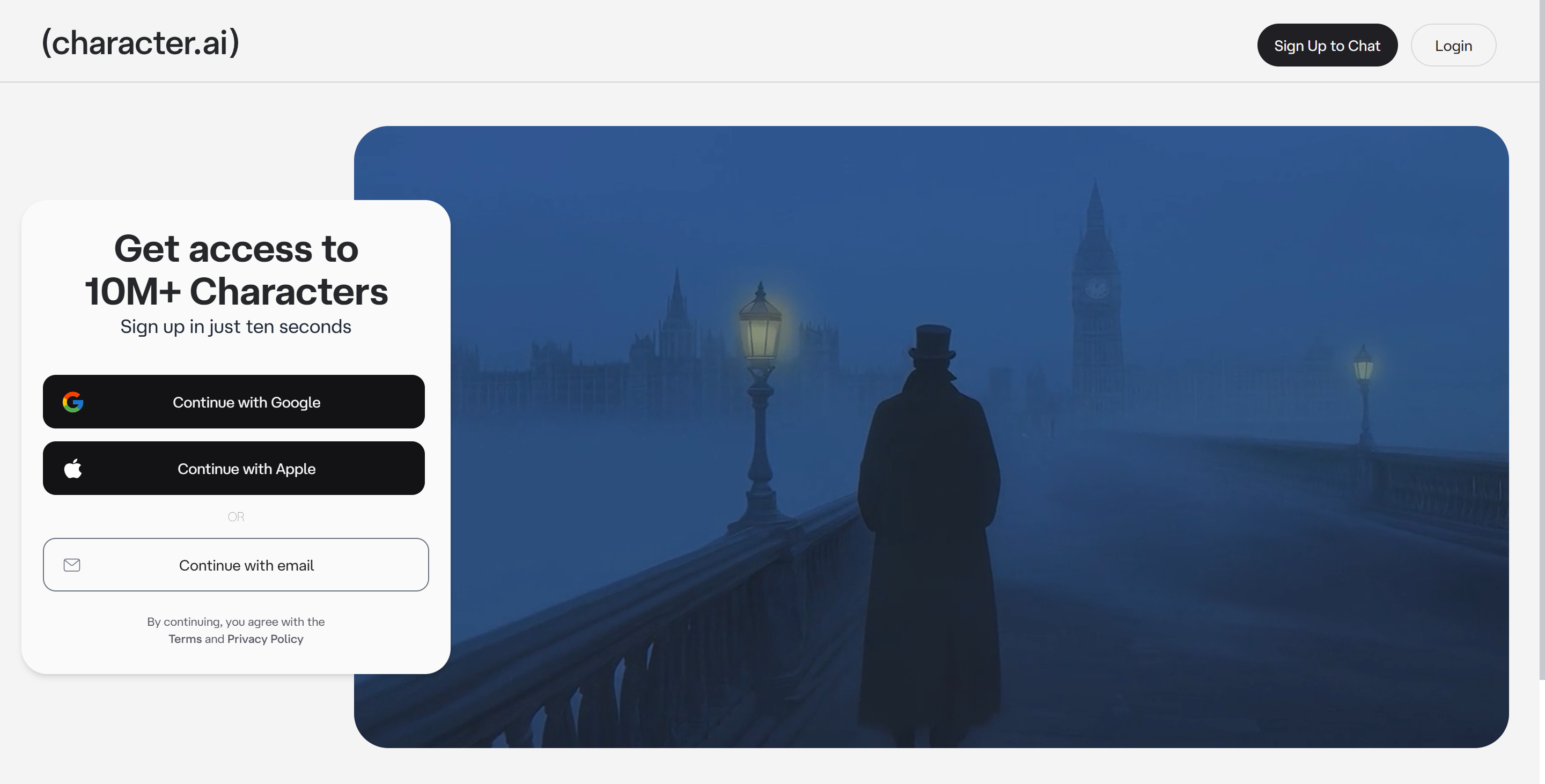1545x784 pixels.
Task: Click the OR divider text
Action: click(x=236, y=516)
